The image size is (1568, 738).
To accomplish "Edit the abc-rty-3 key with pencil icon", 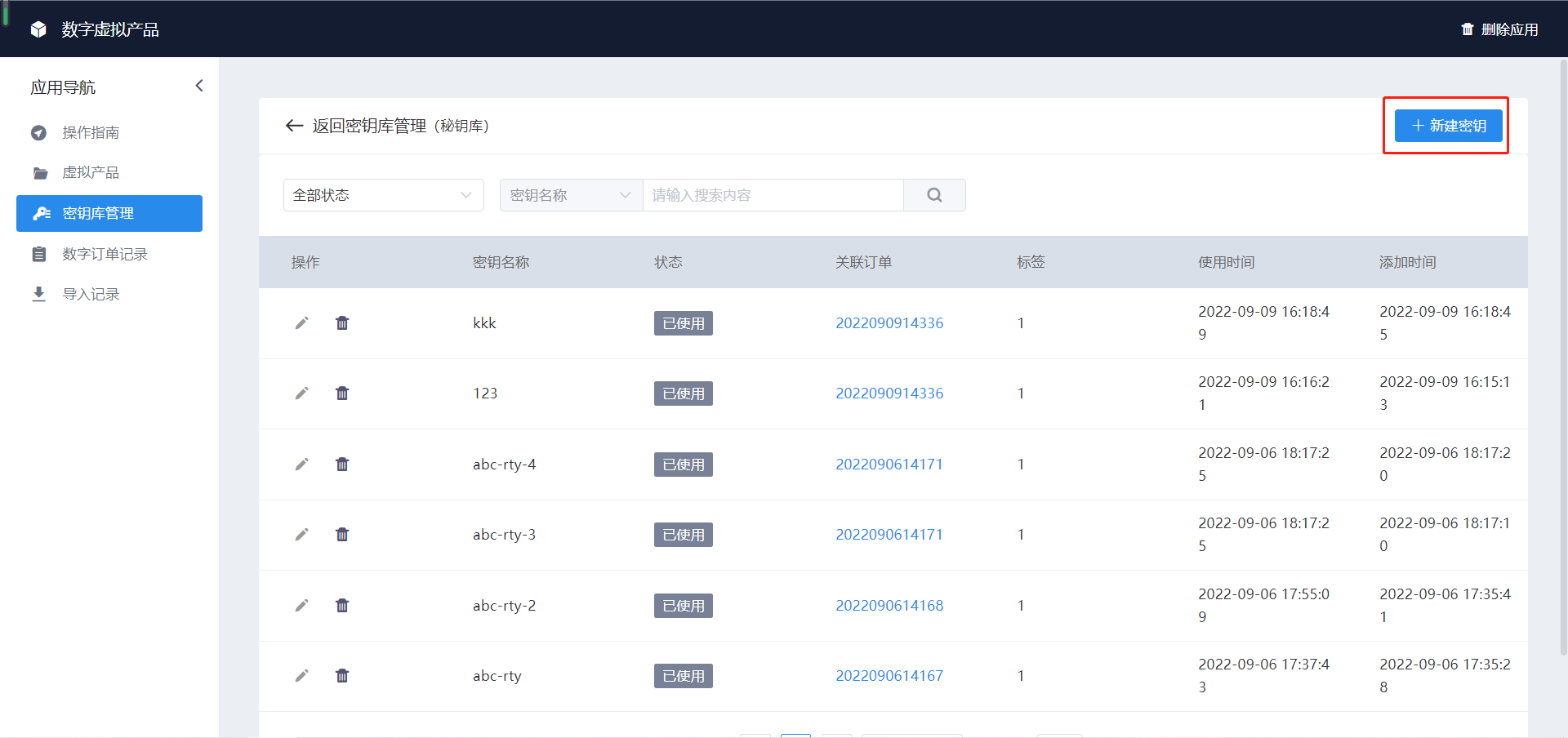I will coord(301,535).
